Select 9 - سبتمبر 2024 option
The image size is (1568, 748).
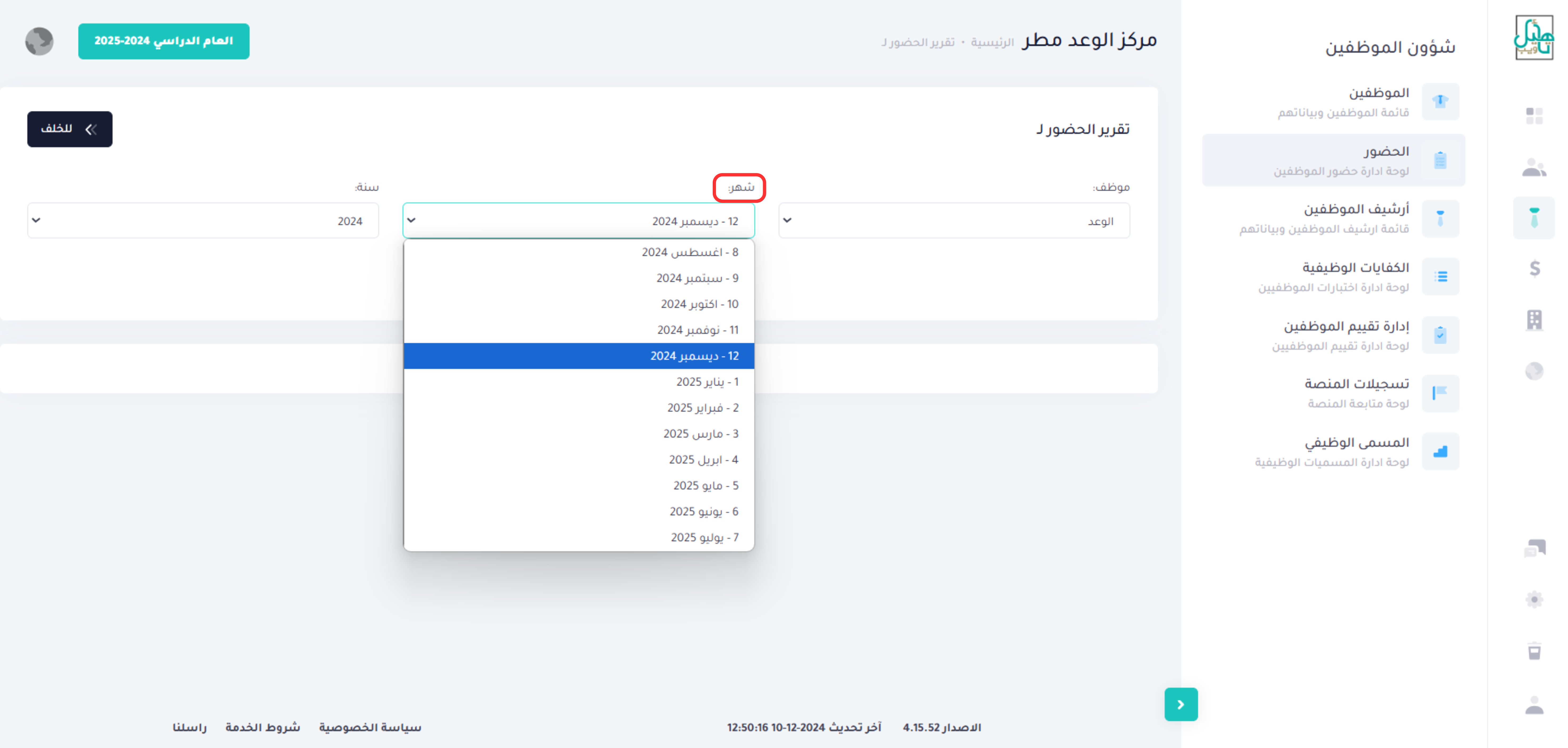578,278
